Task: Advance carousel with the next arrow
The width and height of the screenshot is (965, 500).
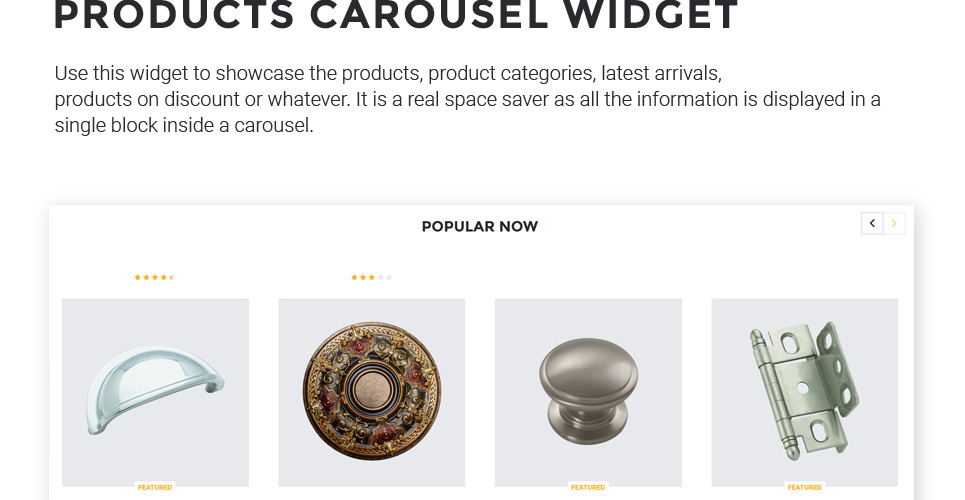Action: (894, 224)
